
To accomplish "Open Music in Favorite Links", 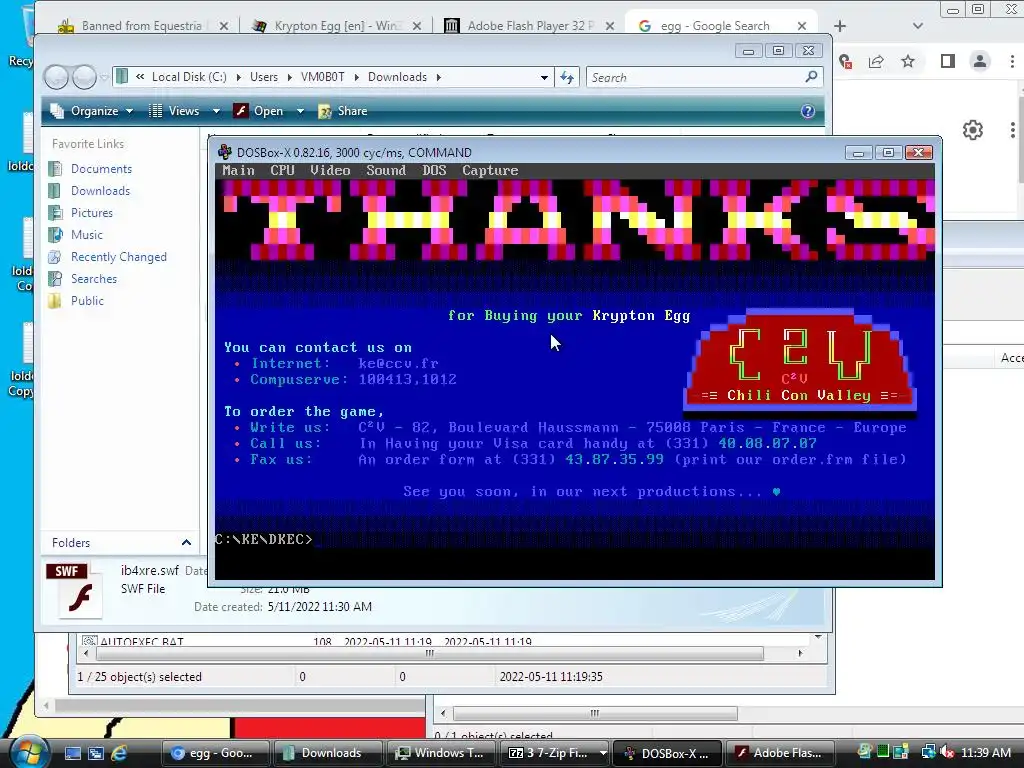I will click(x=86, y=234).
